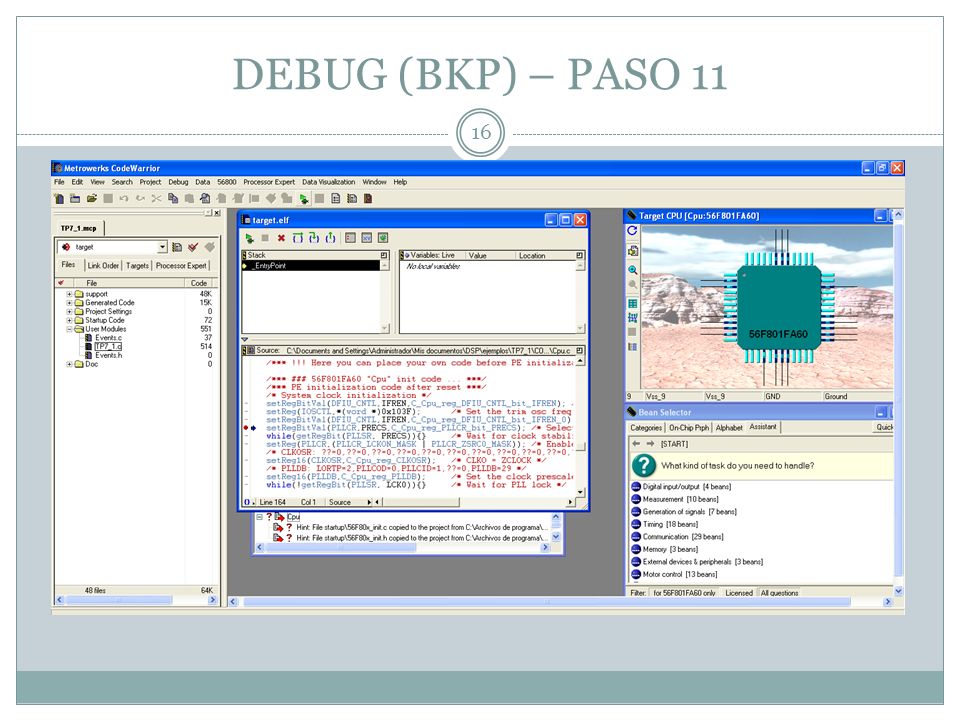Click the Code column header
This screenshot has height=720, width=960.
tap(199, 283)
